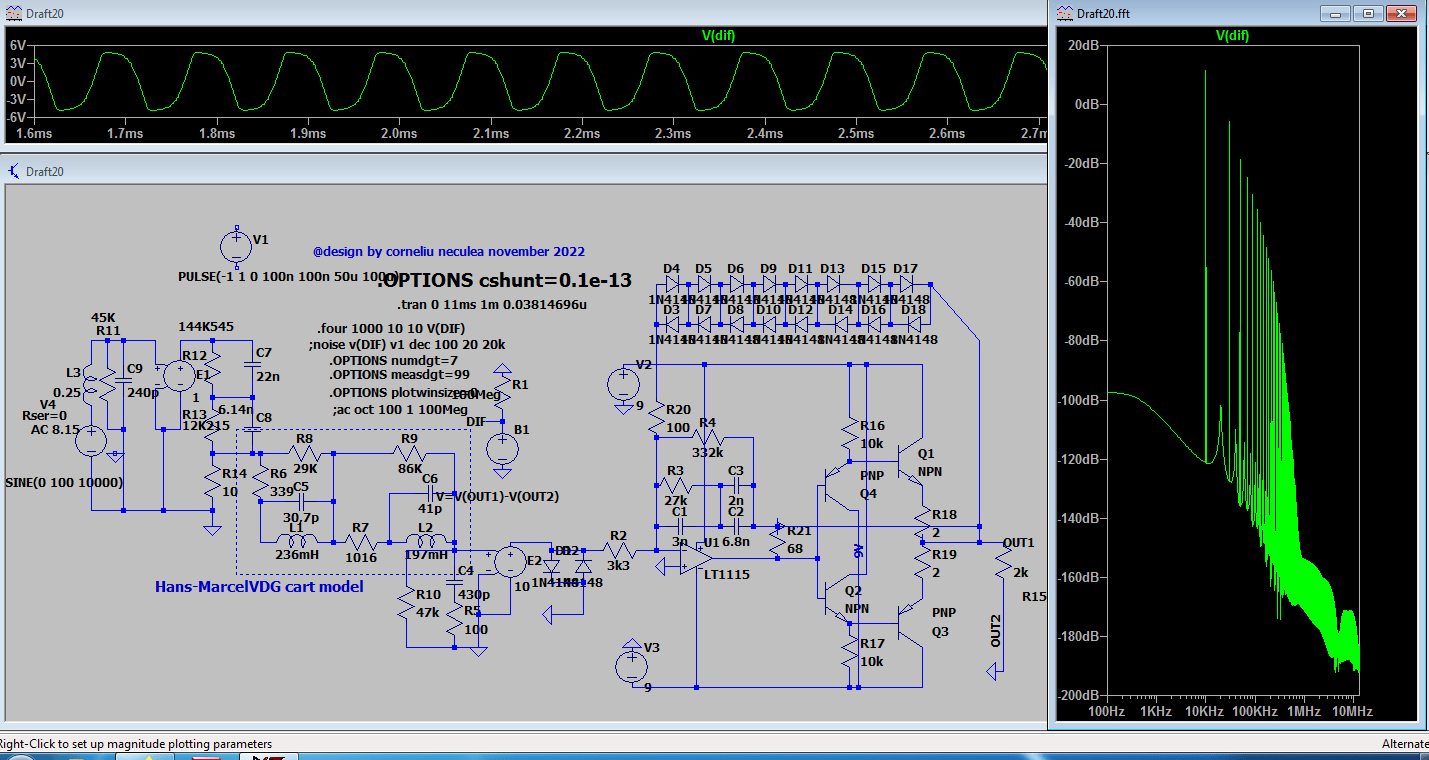Viewport: 1429px width, 760px height.
Task: Click the 2.0ms label on time axis
Action: point(398,133)
